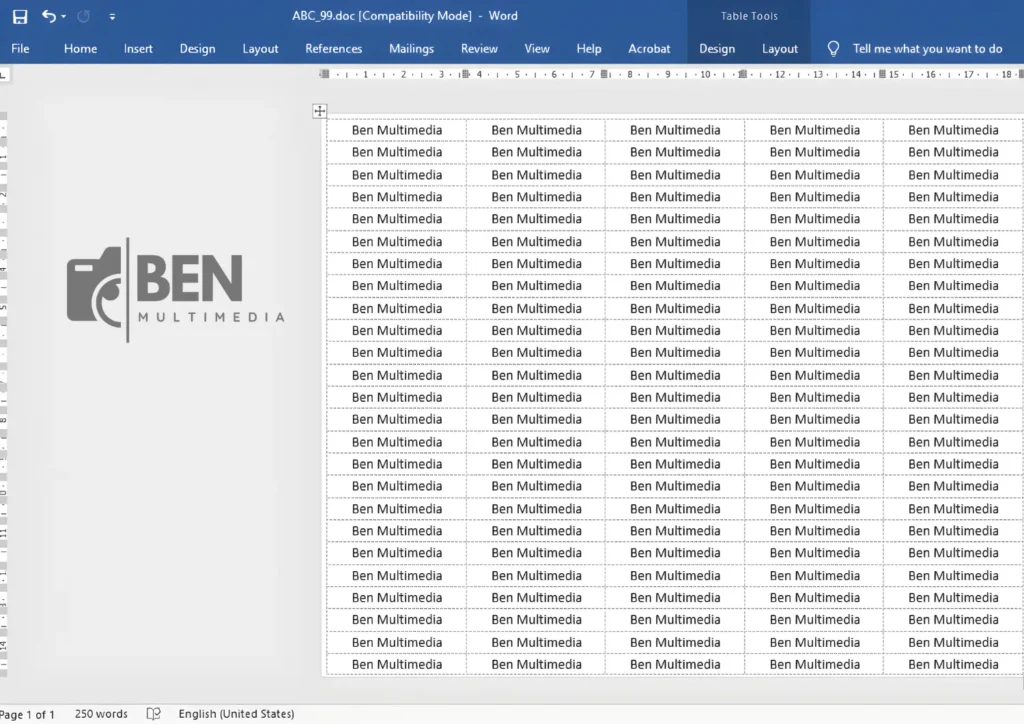Click the Undo arrow icon

click(x=48, y=16)
